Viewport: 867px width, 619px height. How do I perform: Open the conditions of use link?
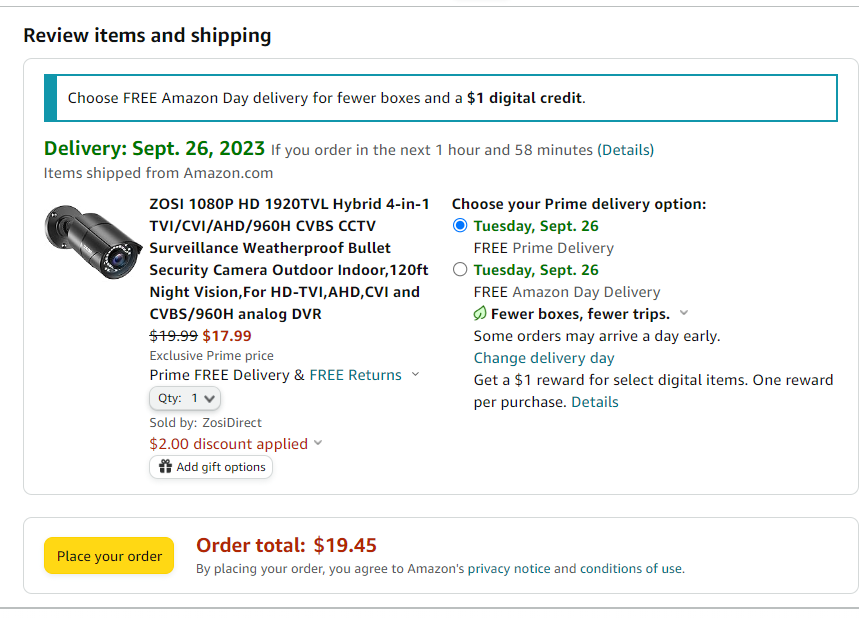click(630, 569)
